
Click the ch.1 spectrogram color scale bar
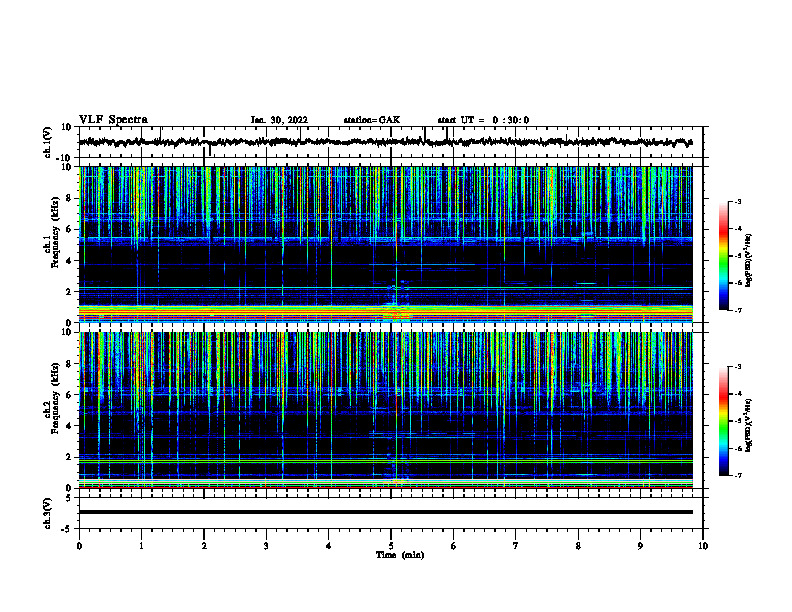[x=723, y=256]
